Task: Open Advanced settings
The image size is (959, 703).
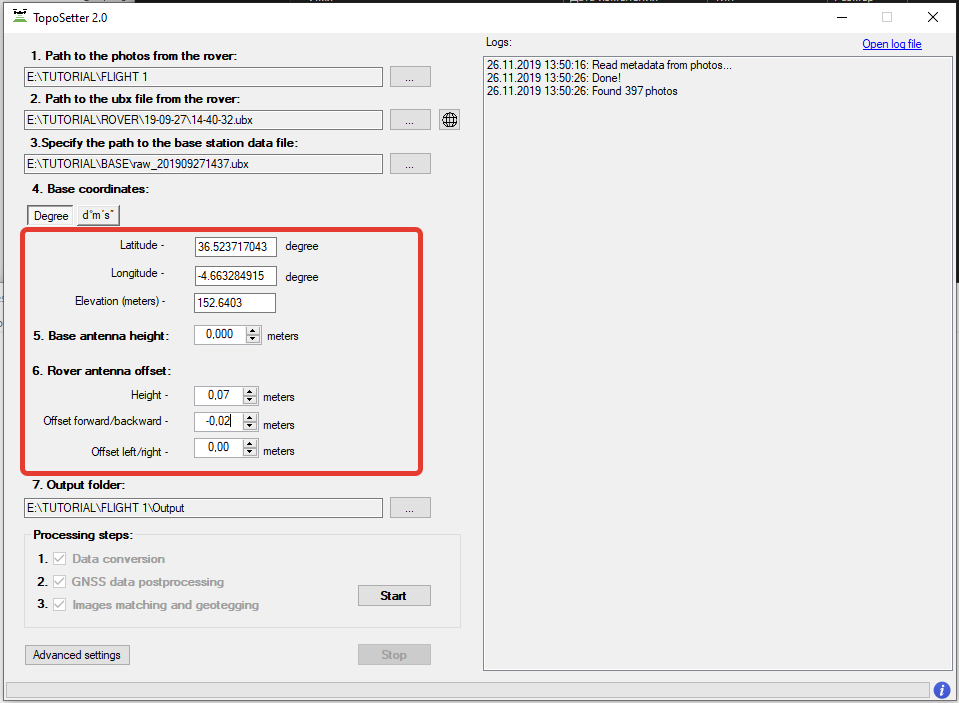Action: pyautogui.click(x=77, y=655)
